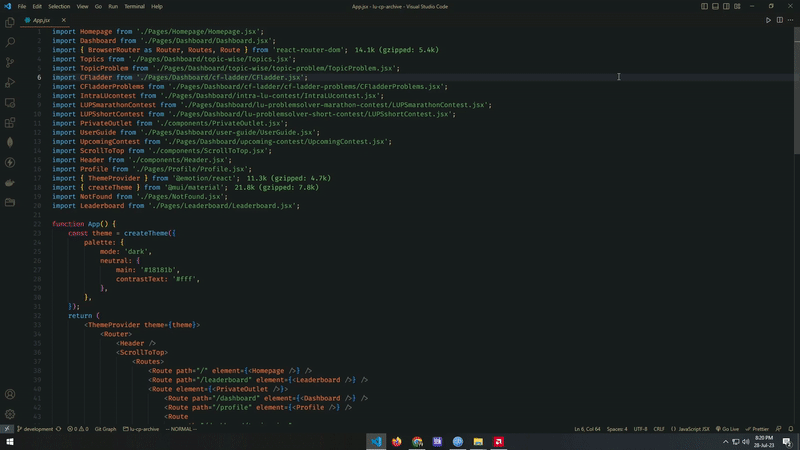Click Go Live in status bar

727,429
